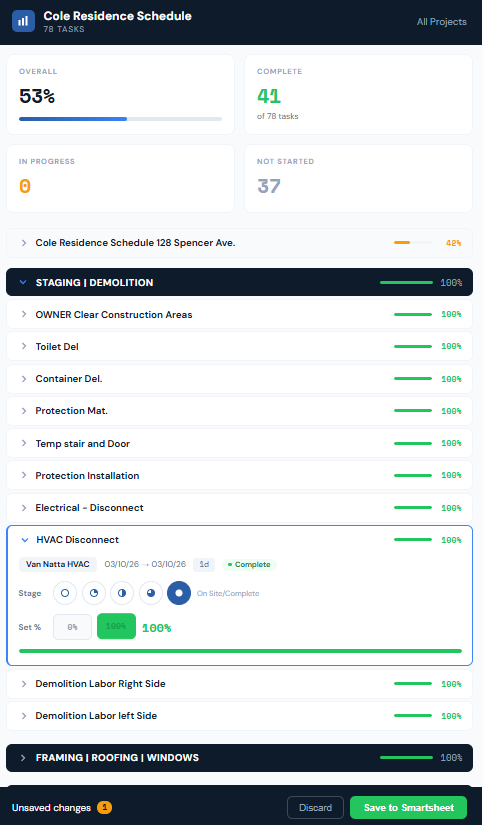
Task: Click the 1d duration badge
Action: [204, 565]
